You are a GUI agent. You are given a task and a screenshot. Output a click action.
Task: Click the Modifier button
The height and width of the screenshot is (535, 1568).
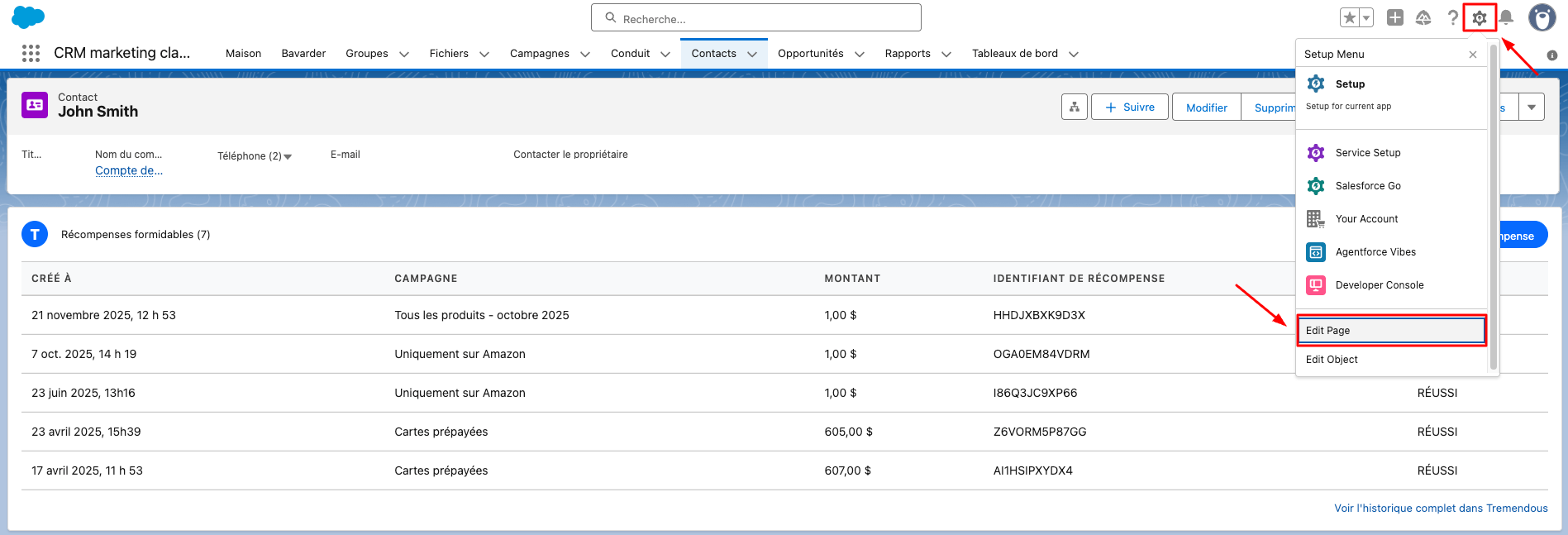1206,107
